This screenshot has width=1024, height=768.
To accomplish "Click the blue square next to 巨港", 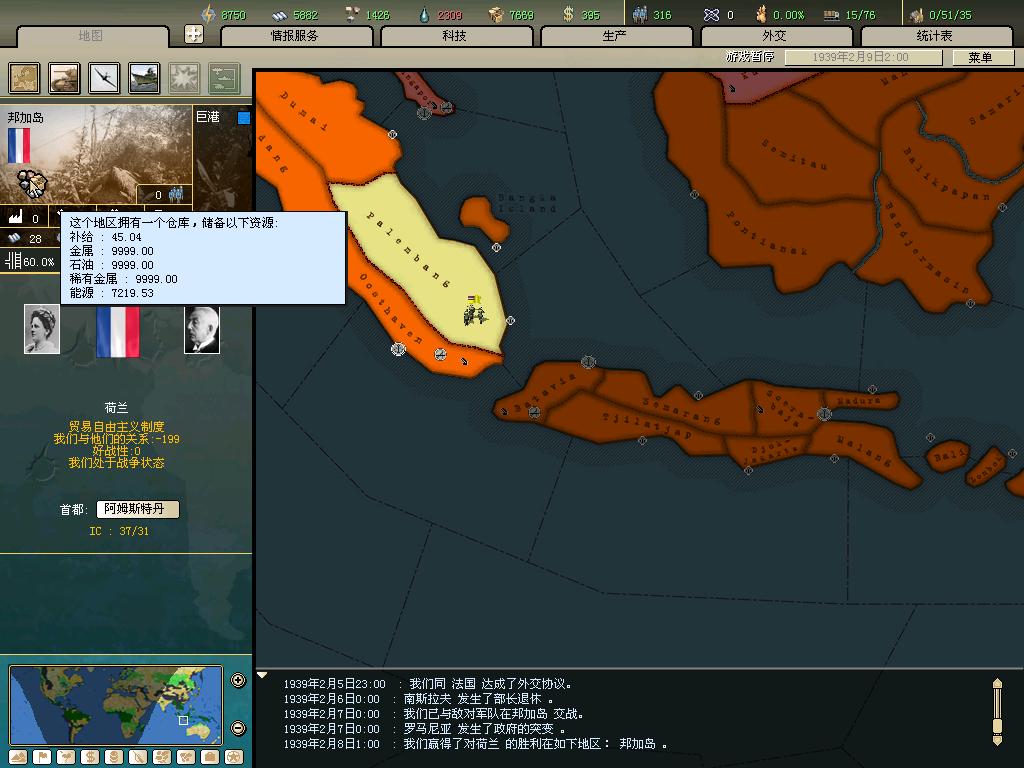I will click(x=244, y=118).
